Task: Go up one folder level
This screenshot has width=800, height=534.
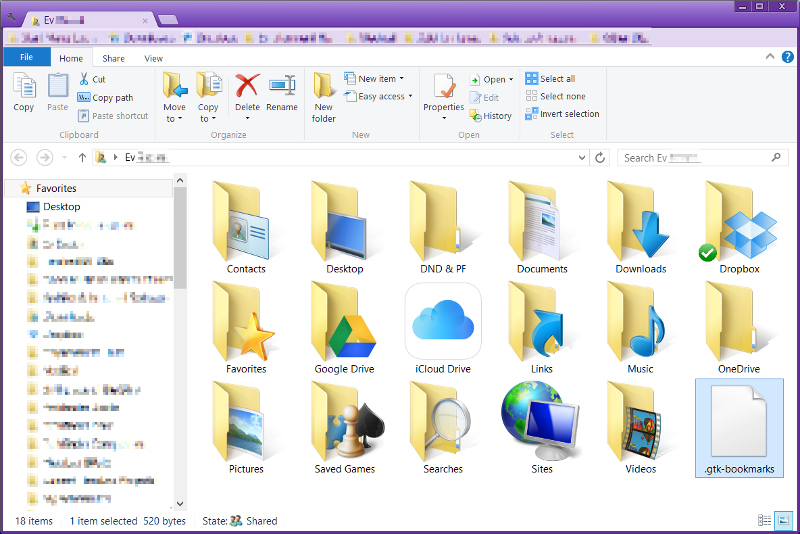Action: point(82,158)
